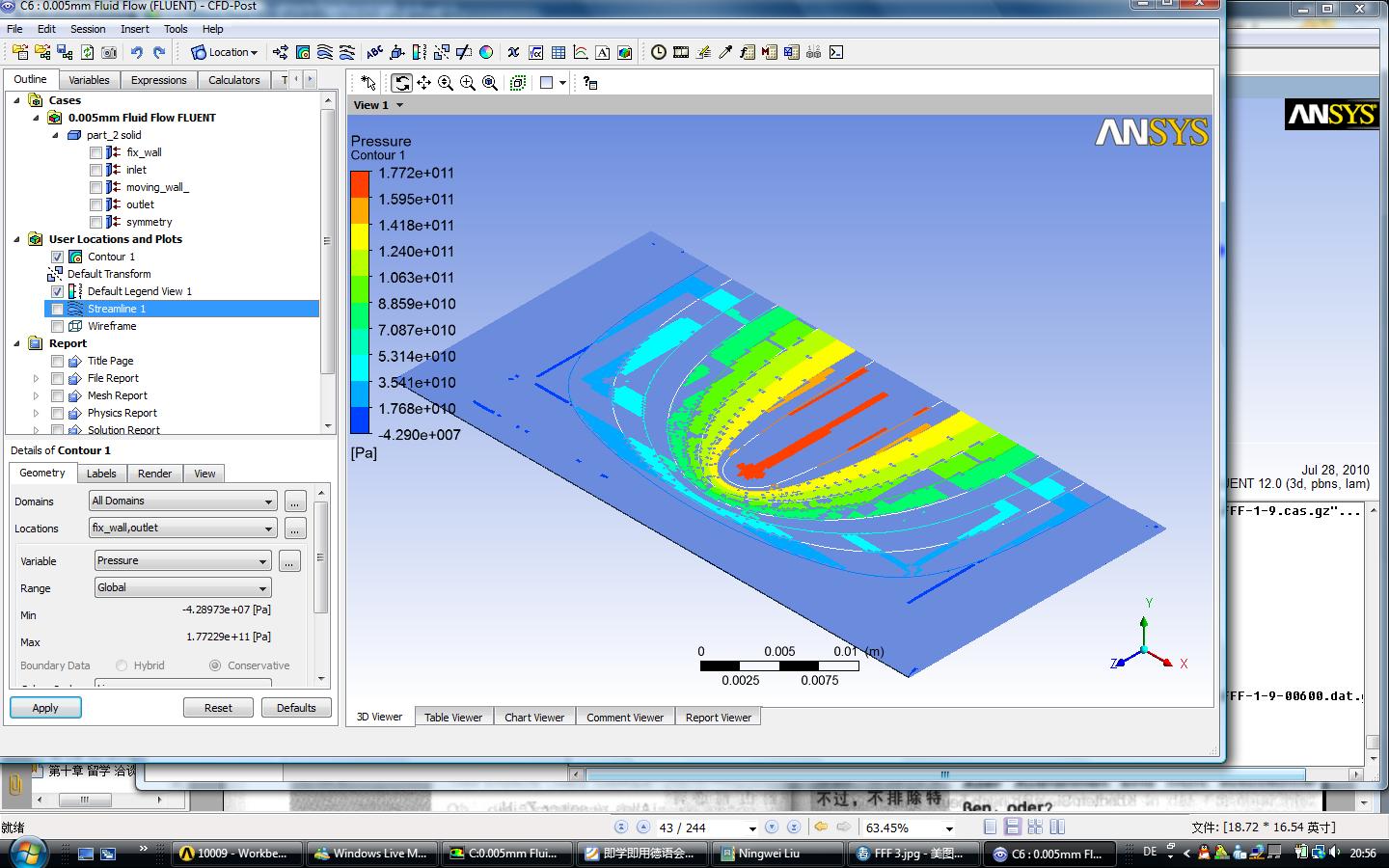Screen dimensions: 1389x868
Task: Open the Location dropdown in toolbar
Action: (x=225, y=52)
